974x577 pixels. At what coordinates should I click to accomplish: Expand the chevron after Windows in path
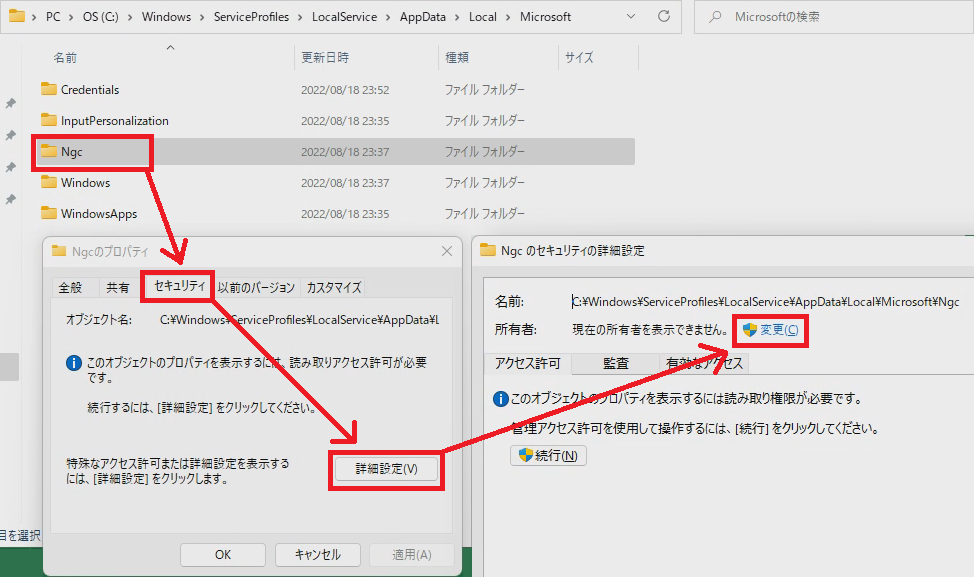coord(203,17)
